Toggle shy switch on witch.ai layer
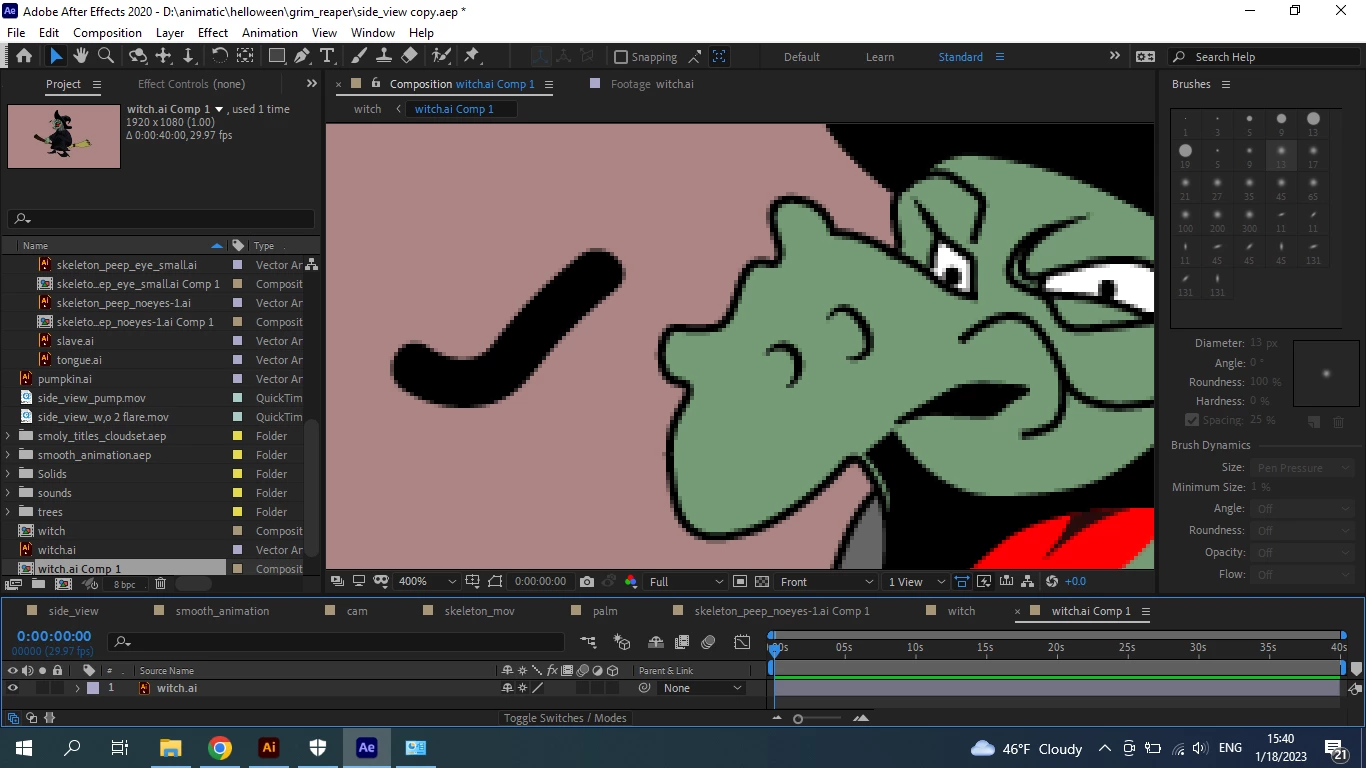 (x=508, y=688)
